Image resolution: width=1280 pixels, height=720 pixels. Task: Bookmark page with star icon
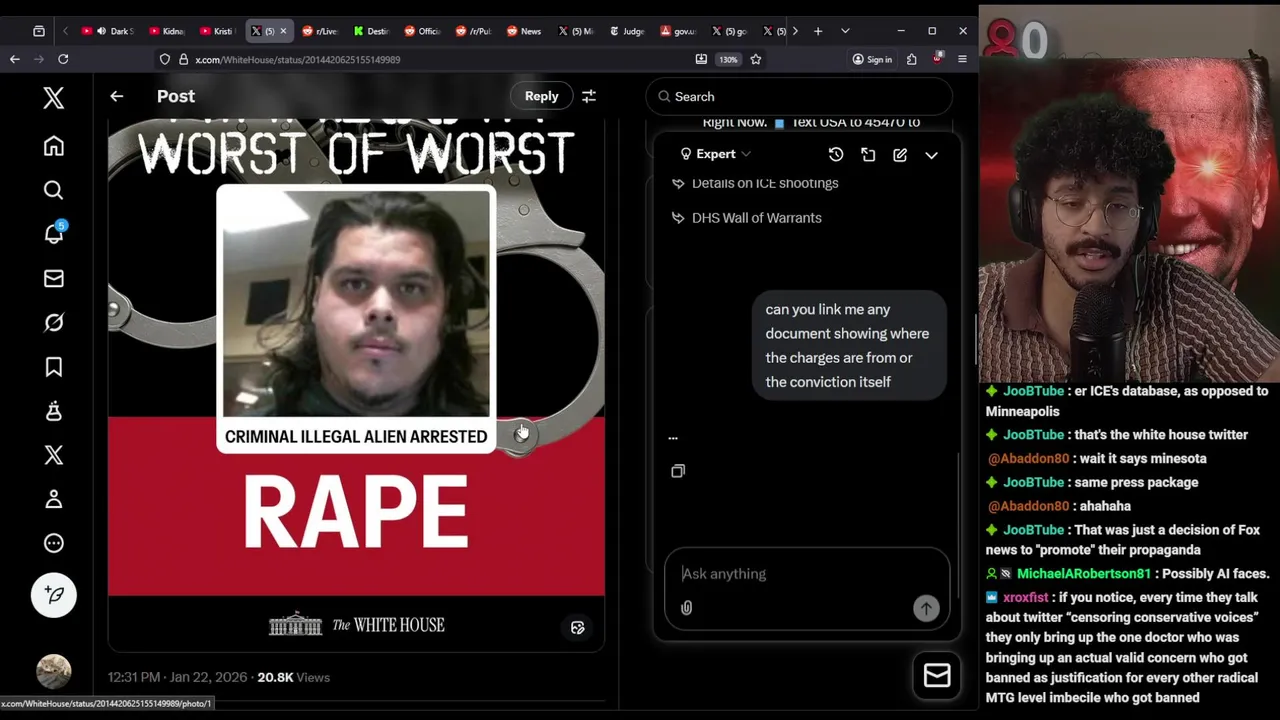coord(755,59)
